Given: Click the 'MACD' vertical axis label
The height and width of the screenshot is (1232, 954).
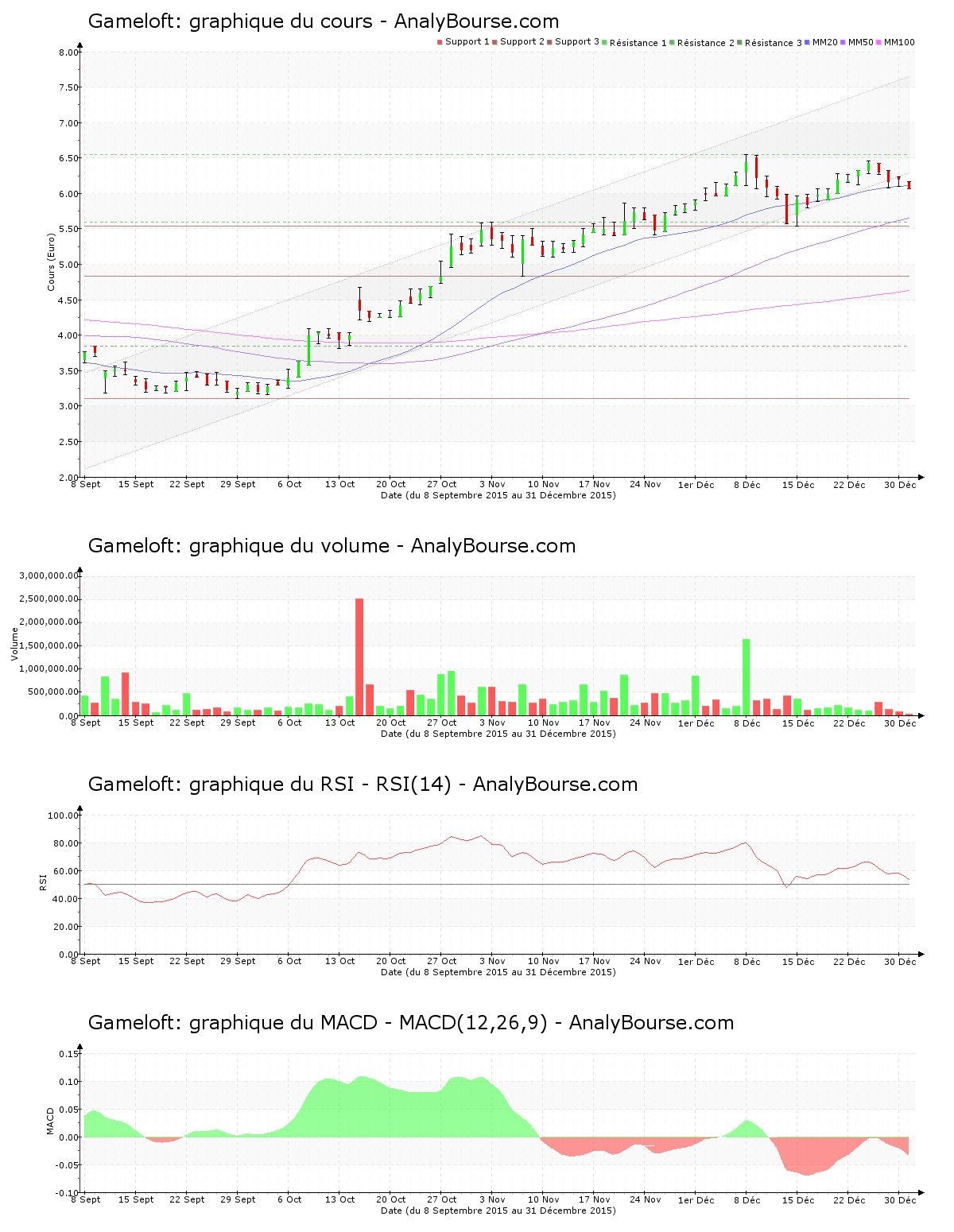Looking at the screenshot, I should [x=51, y=1121].
